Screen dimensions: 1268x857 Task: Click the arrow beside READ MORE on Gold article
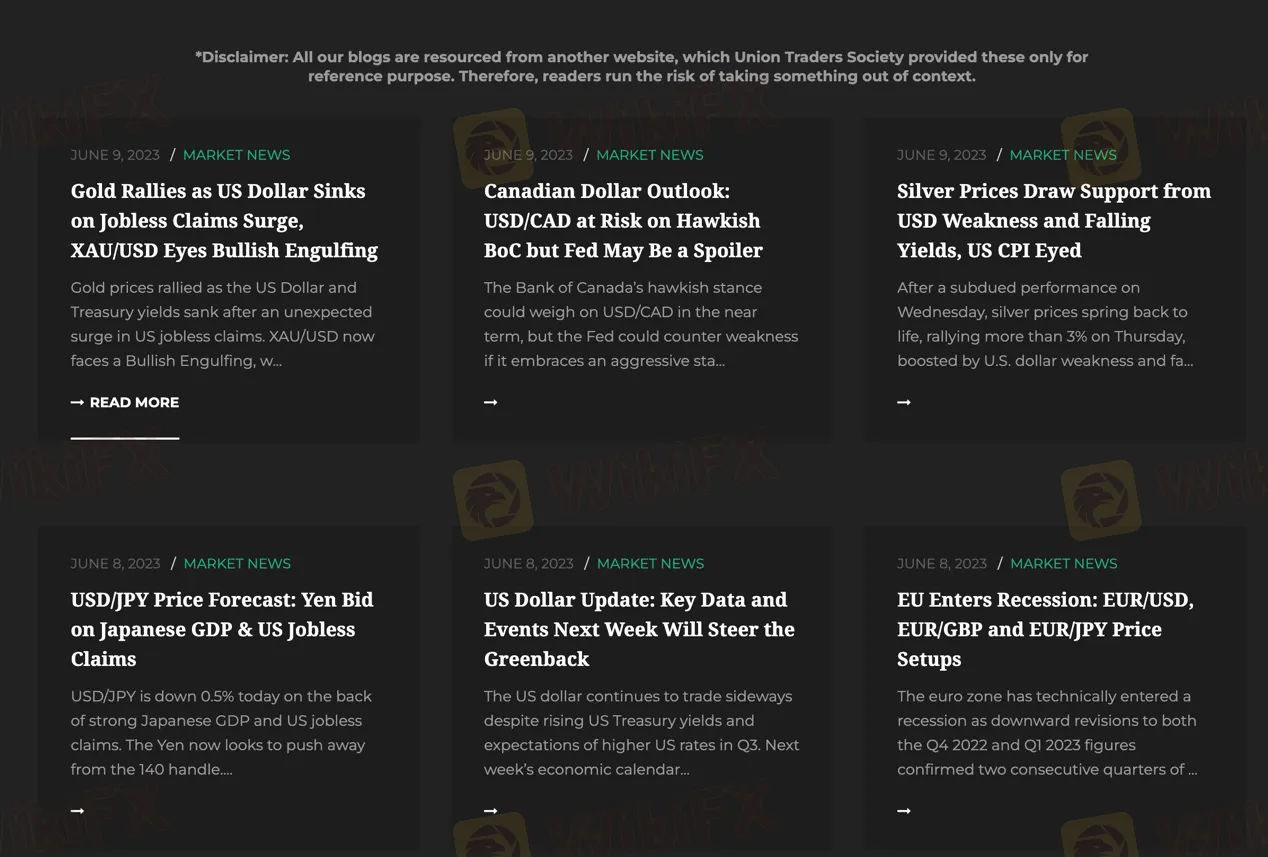pos(77,402)
